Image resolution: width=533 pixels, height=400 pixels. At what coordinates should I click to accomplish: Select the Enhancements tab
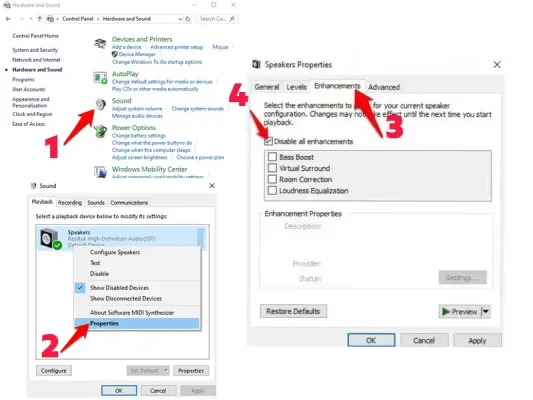click(337, 86)
